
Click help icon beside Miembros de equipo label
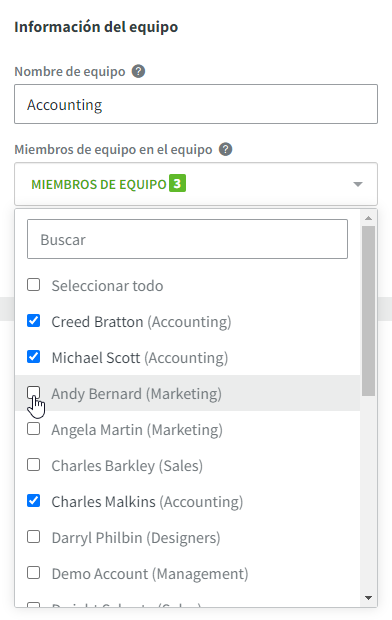(225, 149)
